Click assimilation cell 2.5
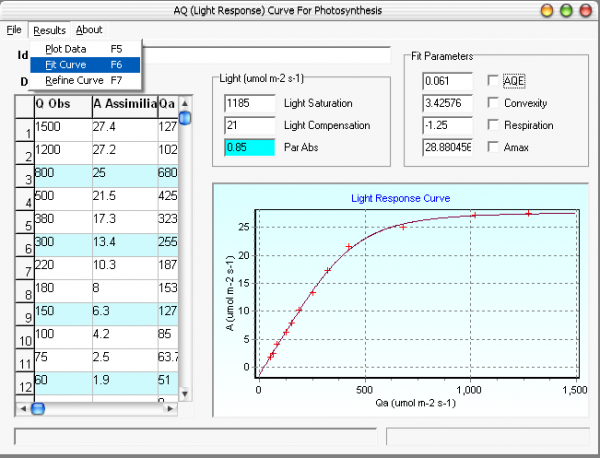 point(125,360)
